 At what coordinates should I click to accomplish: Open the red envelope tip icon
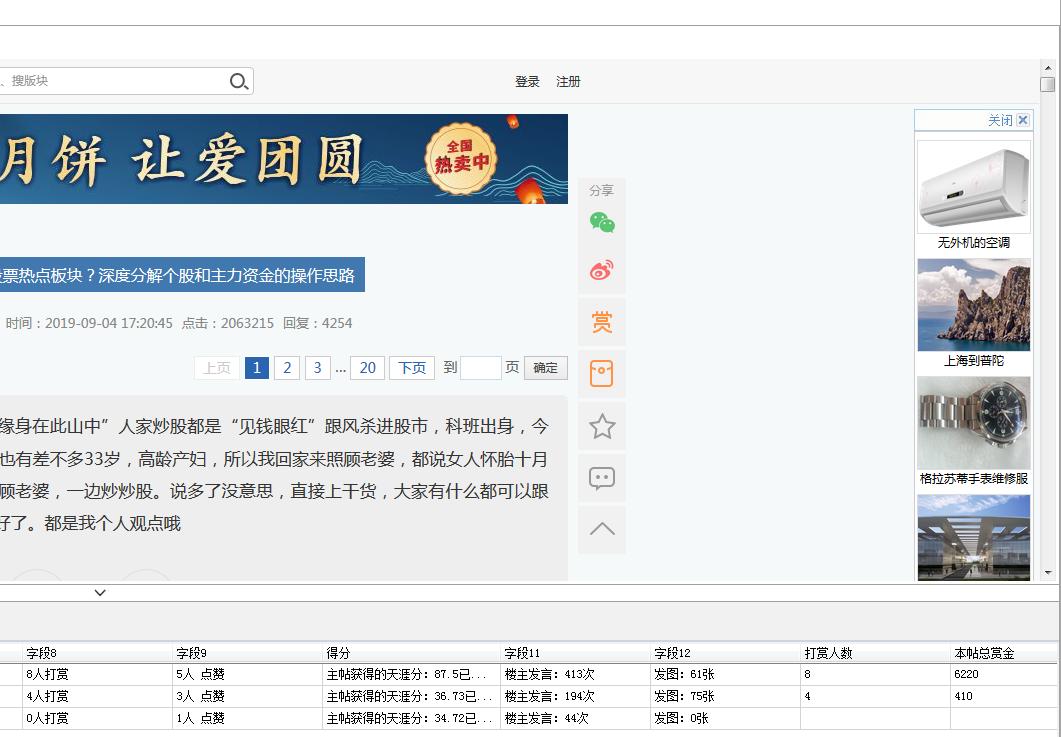601,373
